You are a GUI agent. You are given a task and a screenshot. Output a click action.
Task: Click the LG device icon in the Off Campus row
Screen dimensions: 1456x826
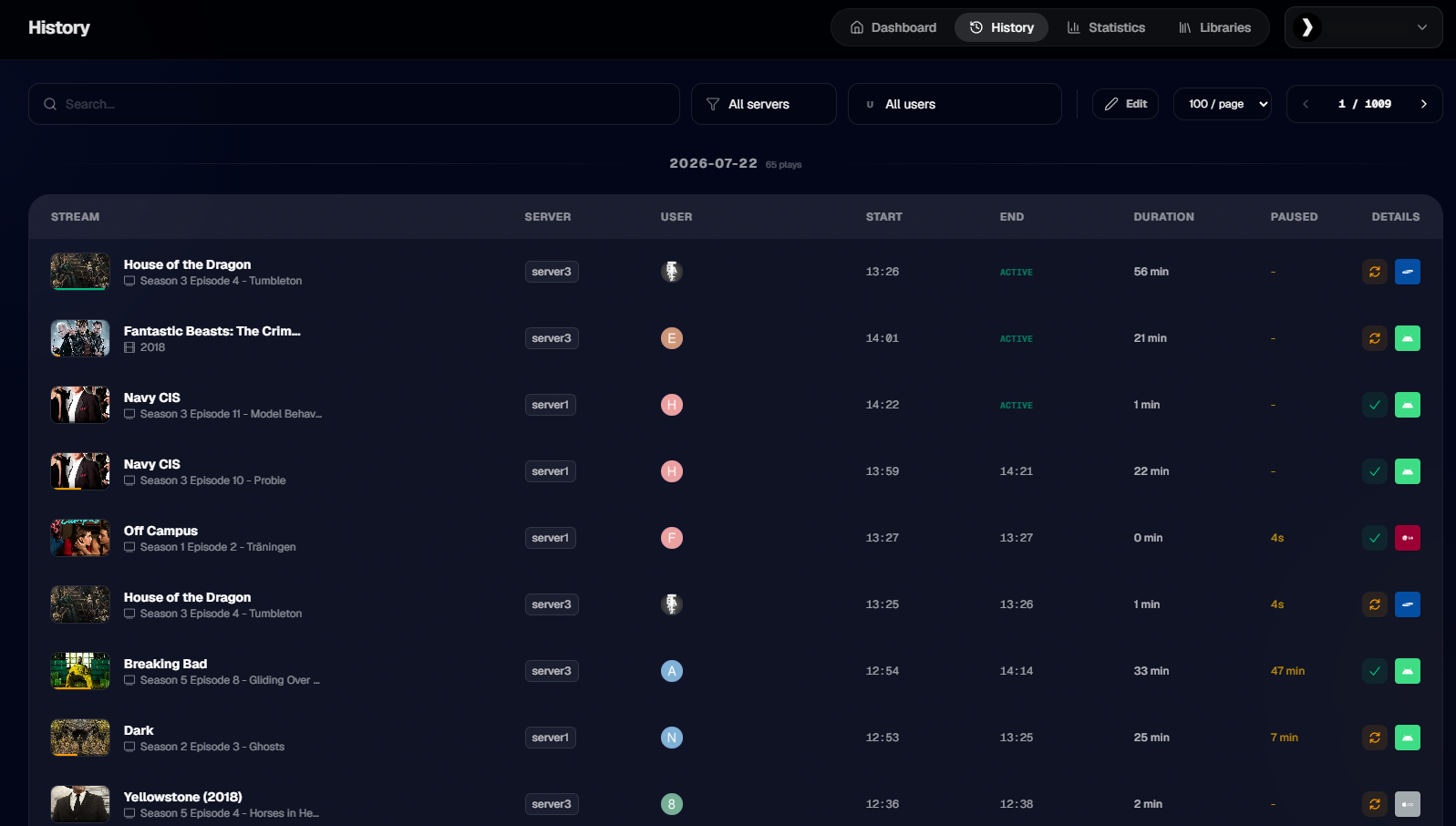1408,538
